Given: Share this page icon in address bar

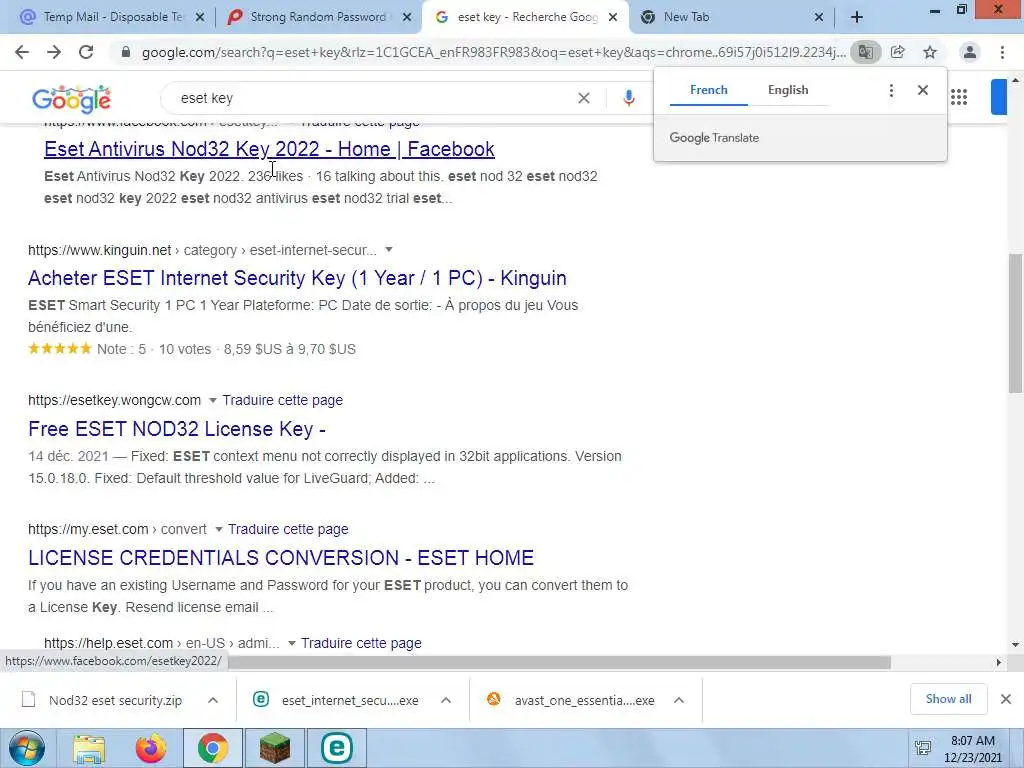Looking at the screenshot, I should coord(898,52).
